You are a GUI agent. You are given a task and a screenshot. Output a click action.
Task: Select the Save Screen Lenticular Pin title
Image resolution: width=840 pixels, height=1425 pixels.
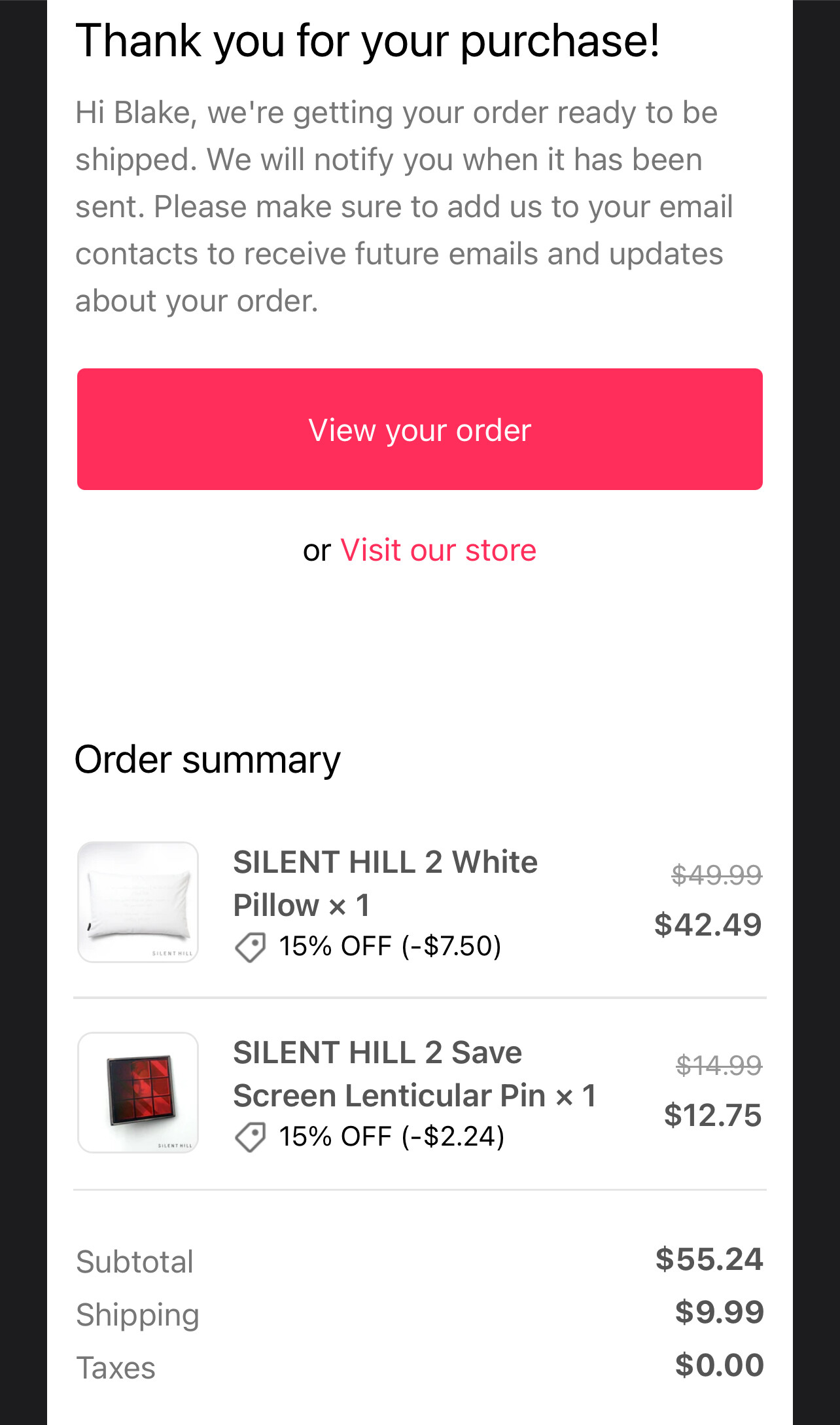click(x=414, y=1074)
